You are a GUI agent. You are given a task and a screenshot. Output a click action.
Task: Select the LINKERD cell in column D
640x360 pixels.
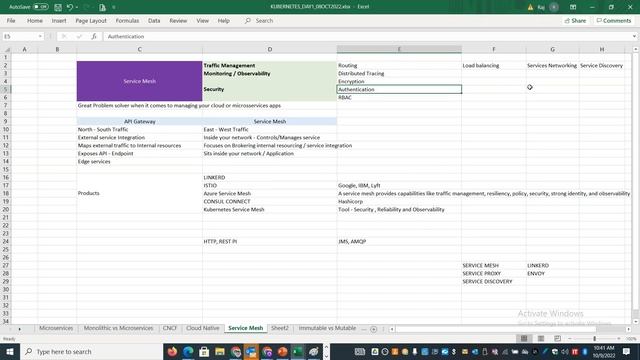[x=269, y=177]
